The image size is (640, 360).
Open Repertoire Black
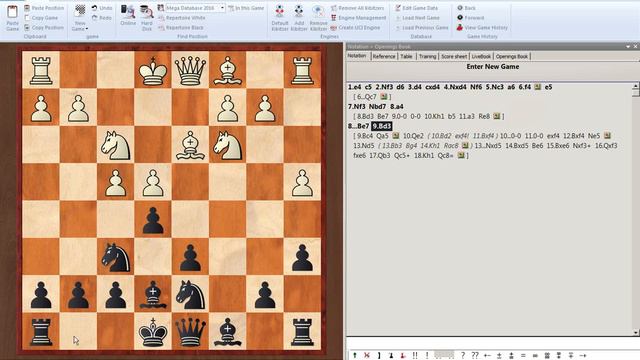181,27
